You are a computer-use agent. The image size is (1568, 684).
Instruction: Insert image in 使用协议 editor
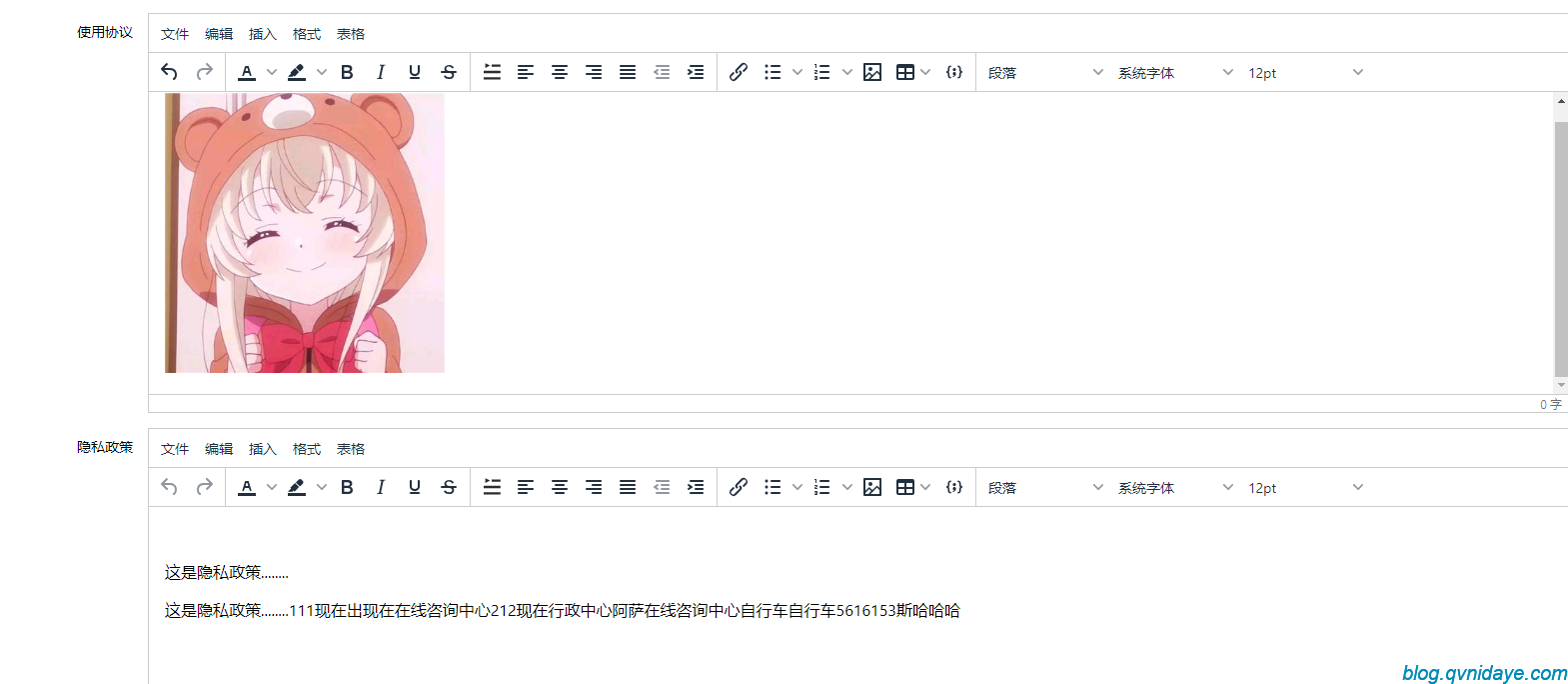click(872, 72)
